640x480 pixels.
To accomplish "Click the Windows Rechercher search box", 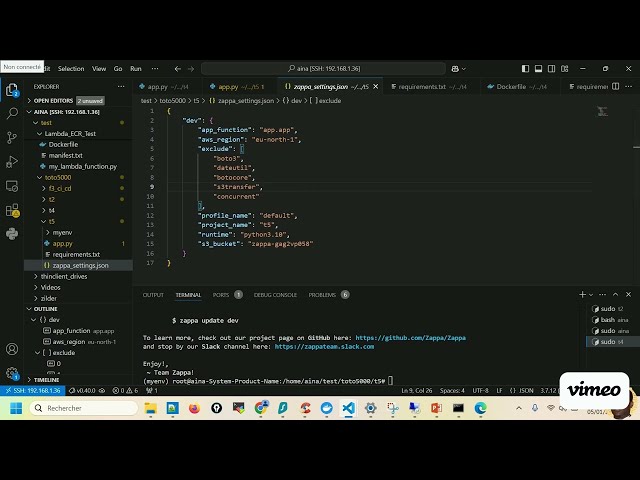I will coord(84,408).
